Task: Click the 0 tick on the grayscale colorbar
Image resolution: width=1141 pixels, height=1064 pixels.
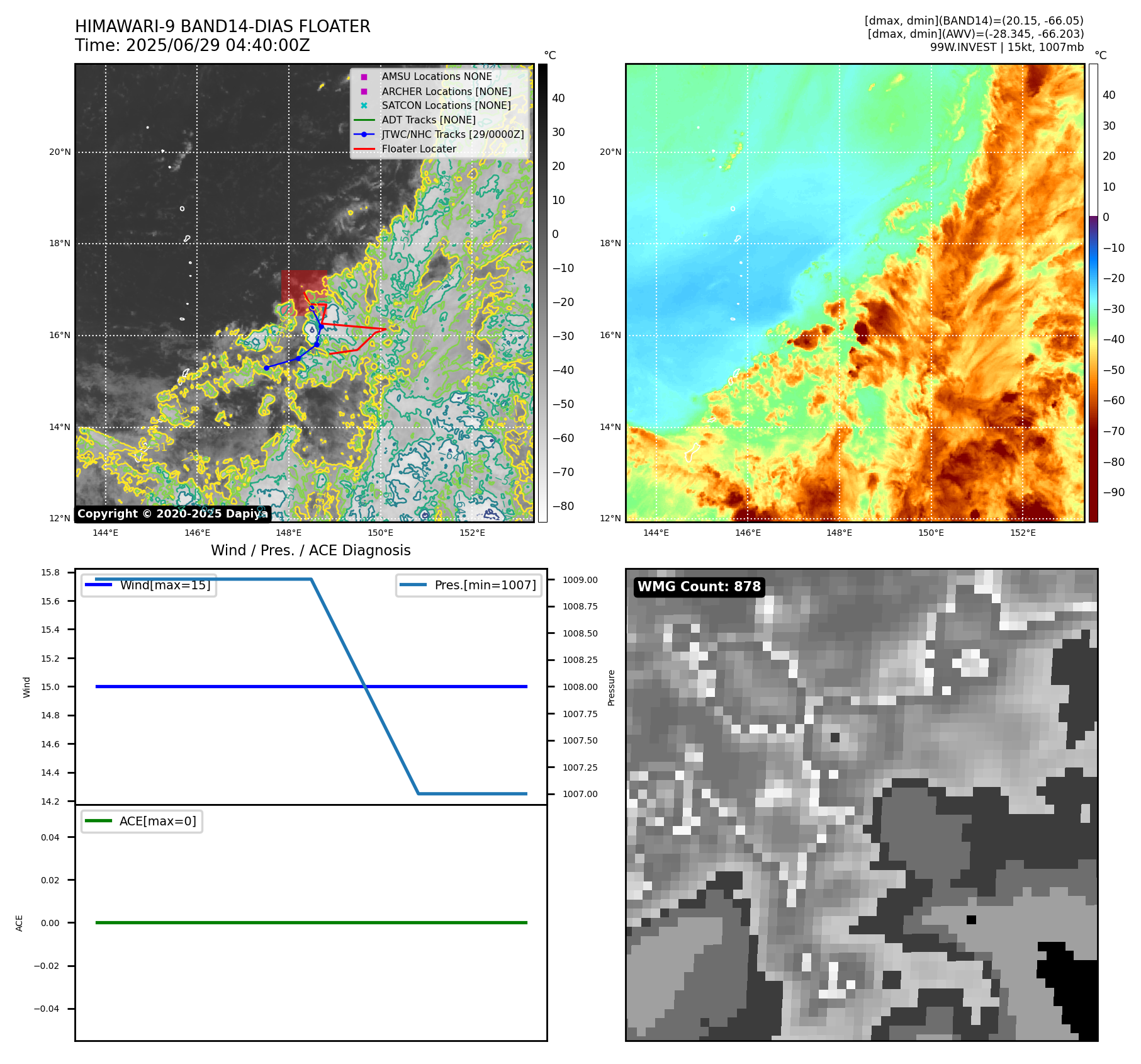Action: click(556, 234)
